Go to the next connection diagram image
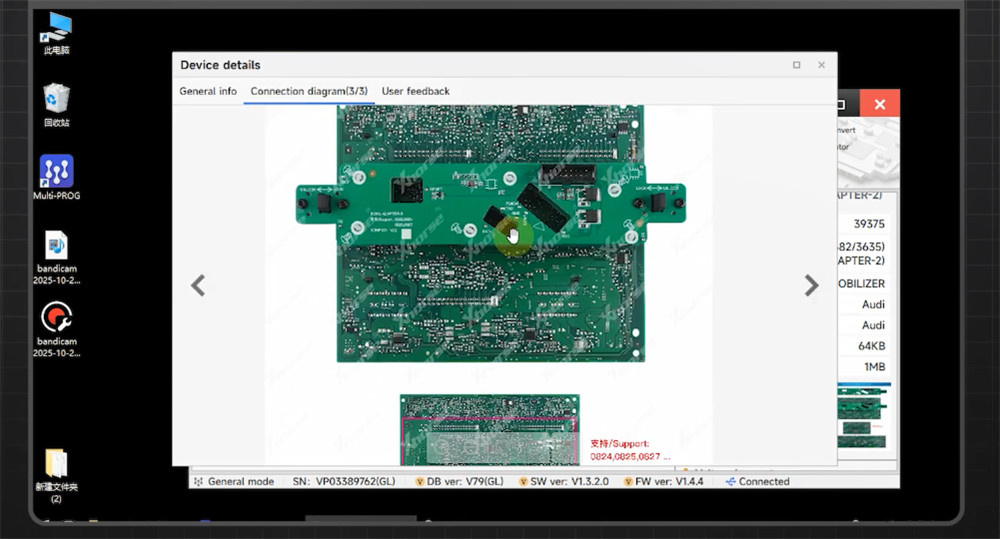The width and height of the screenshot is (1000, 539). pos(811,286)
